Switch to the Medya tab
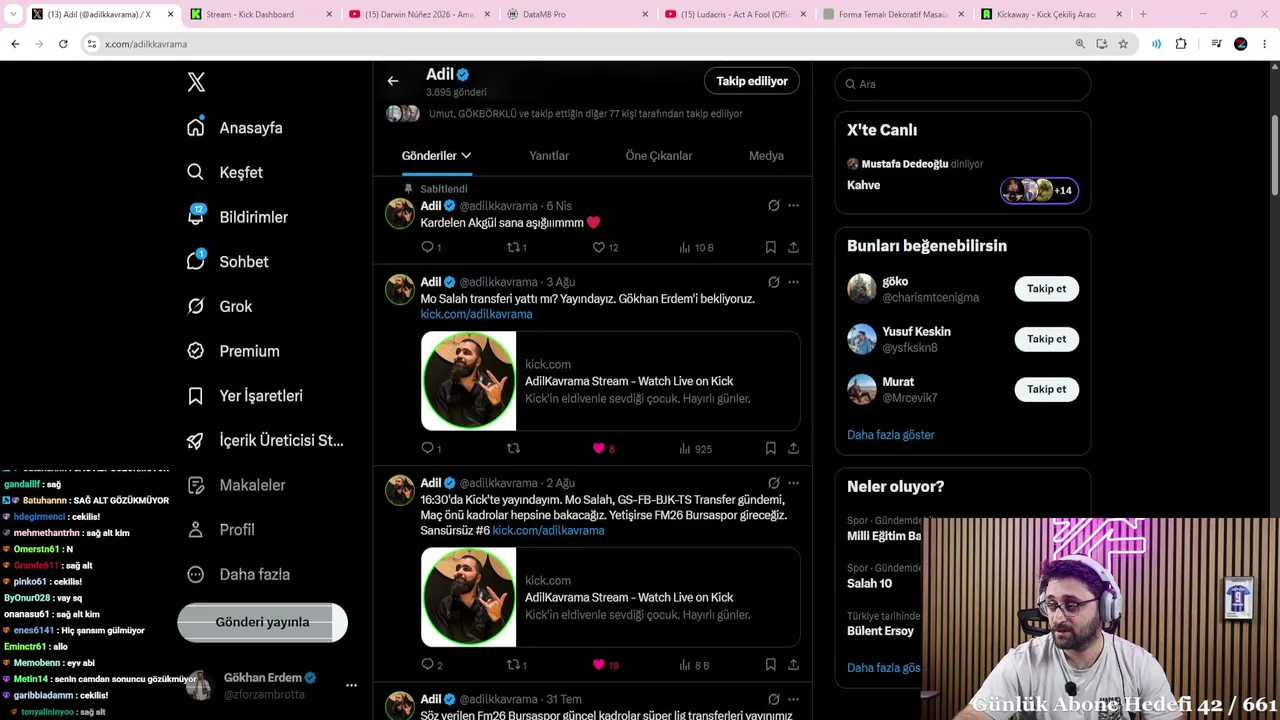The width and height of the screenshot is (1280, 720). coord(766,155)
